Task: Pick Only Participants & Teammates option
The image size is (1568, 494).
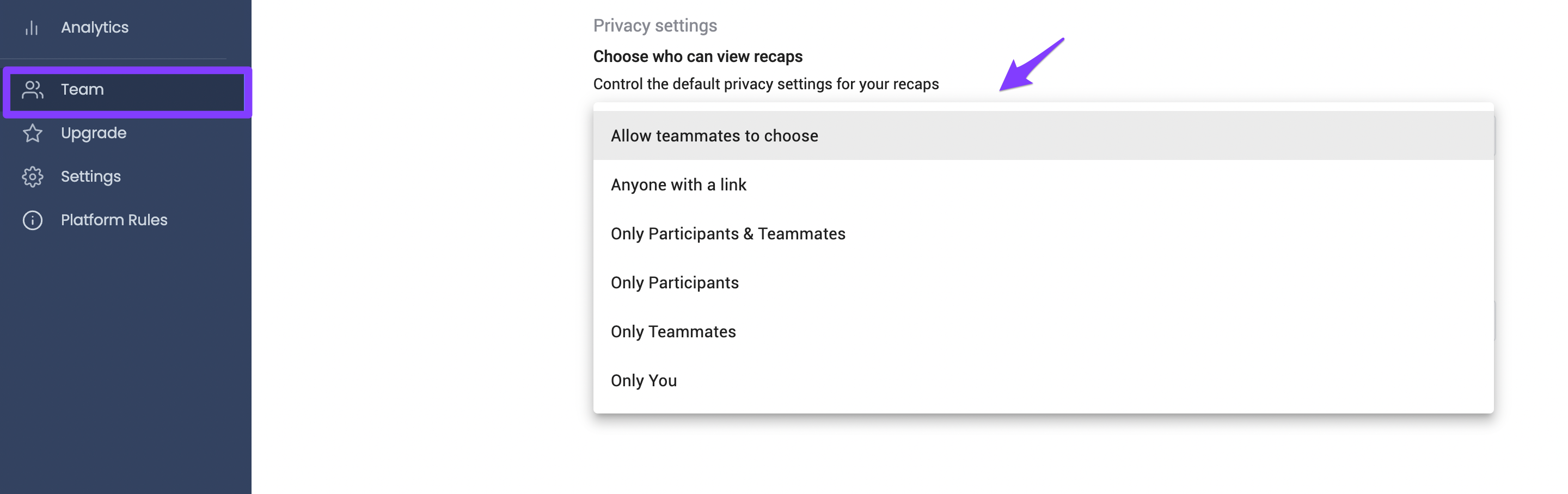Action: coord(1043,233)
